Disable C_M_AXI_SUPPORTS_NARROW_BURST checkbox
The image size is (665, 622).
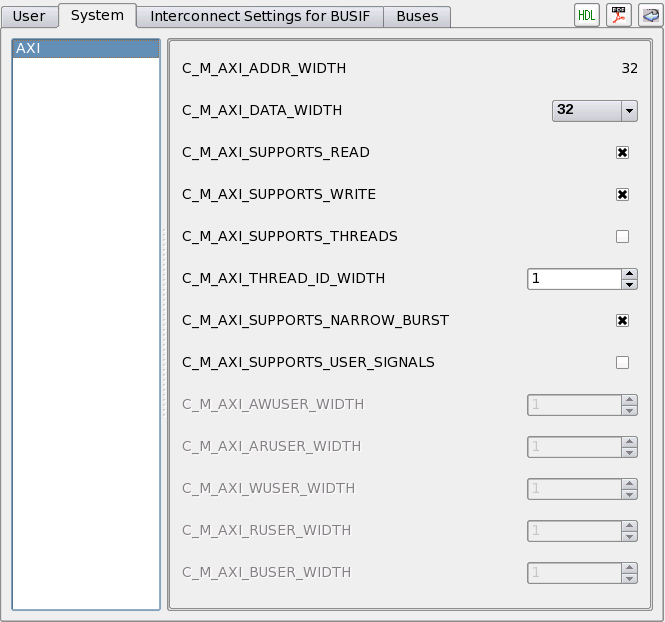tap(622, 321)
